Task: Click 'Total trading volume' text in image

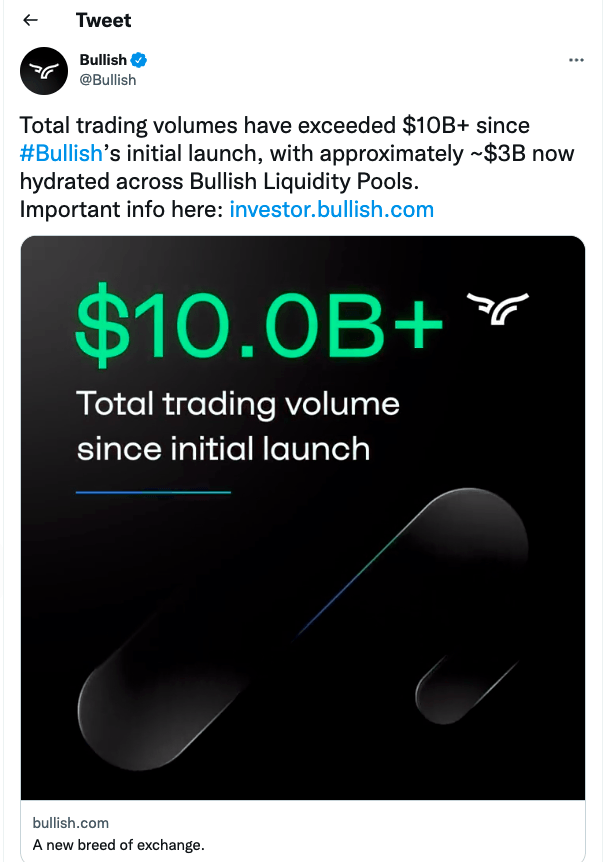Action: 238,404
